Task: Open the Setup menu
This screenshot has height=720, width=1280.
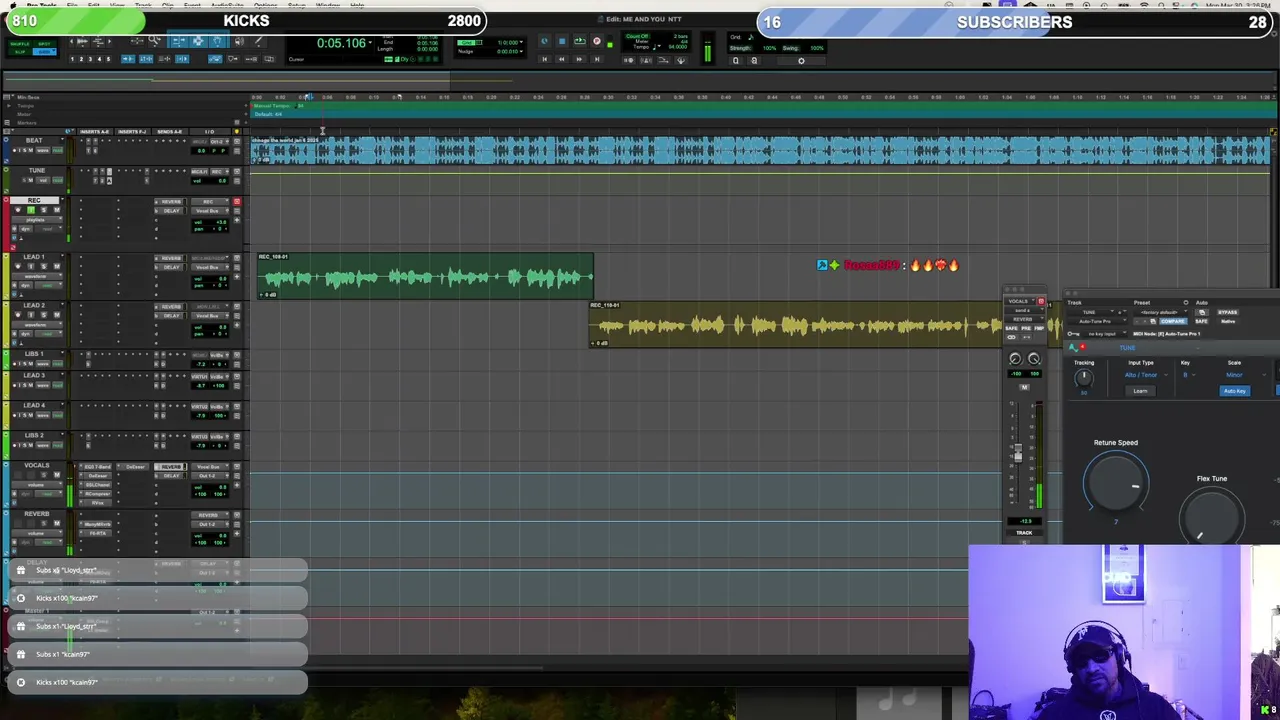Action: coord(297,5)
